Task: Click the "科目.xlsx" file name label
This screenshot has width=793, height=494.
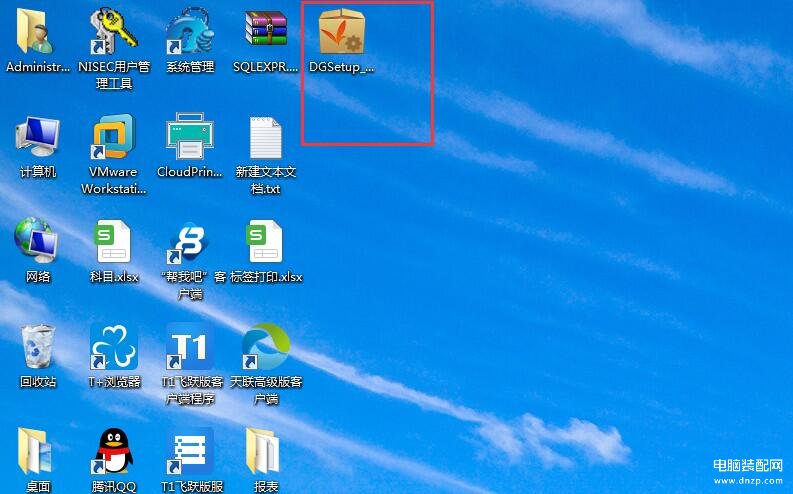Action: point(114,277)
